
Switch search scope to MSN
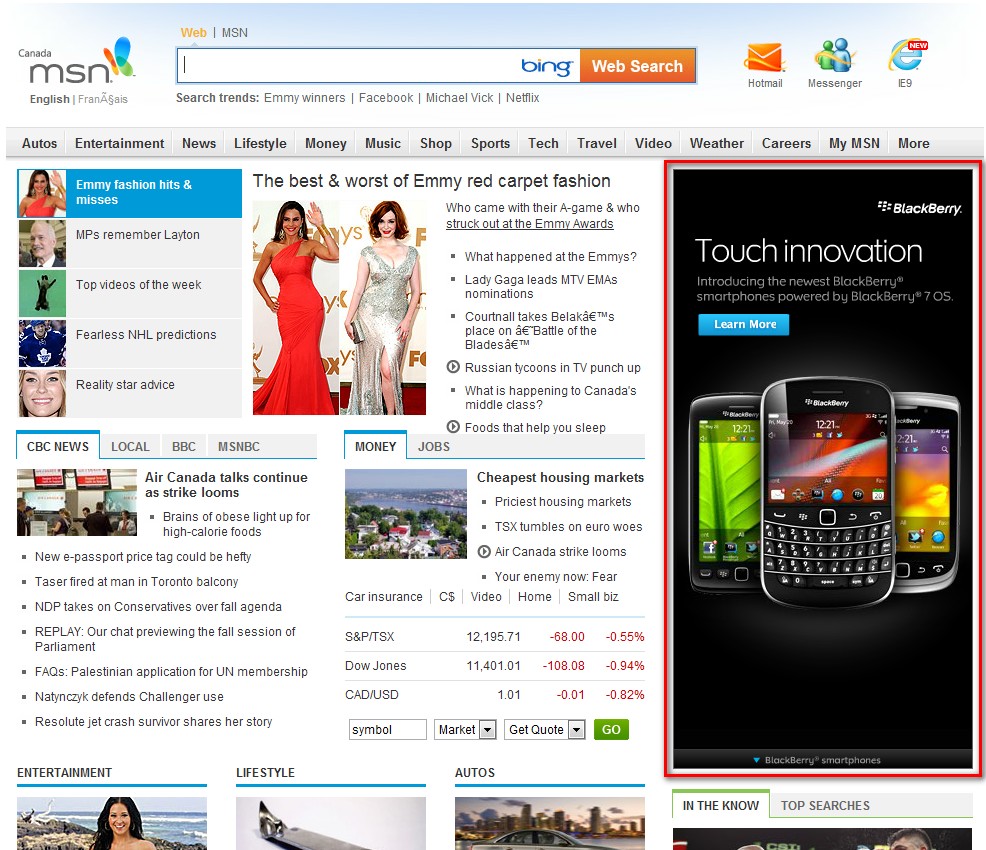tap(235, 33)
